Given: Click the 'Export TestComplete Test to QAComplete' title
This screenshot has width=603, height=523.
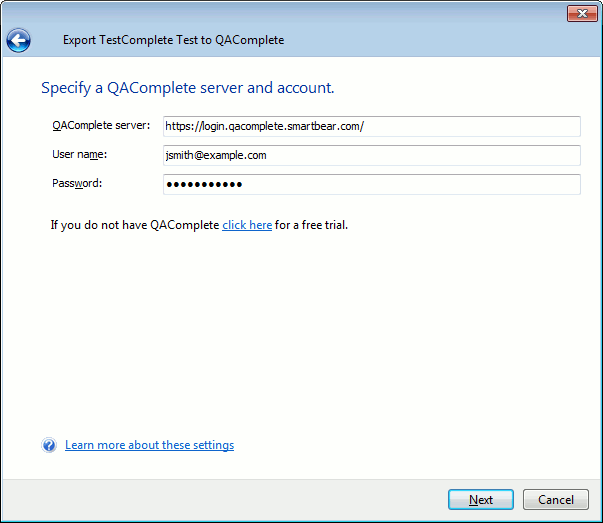Looking at the screenshot, I should coord(173,40).
